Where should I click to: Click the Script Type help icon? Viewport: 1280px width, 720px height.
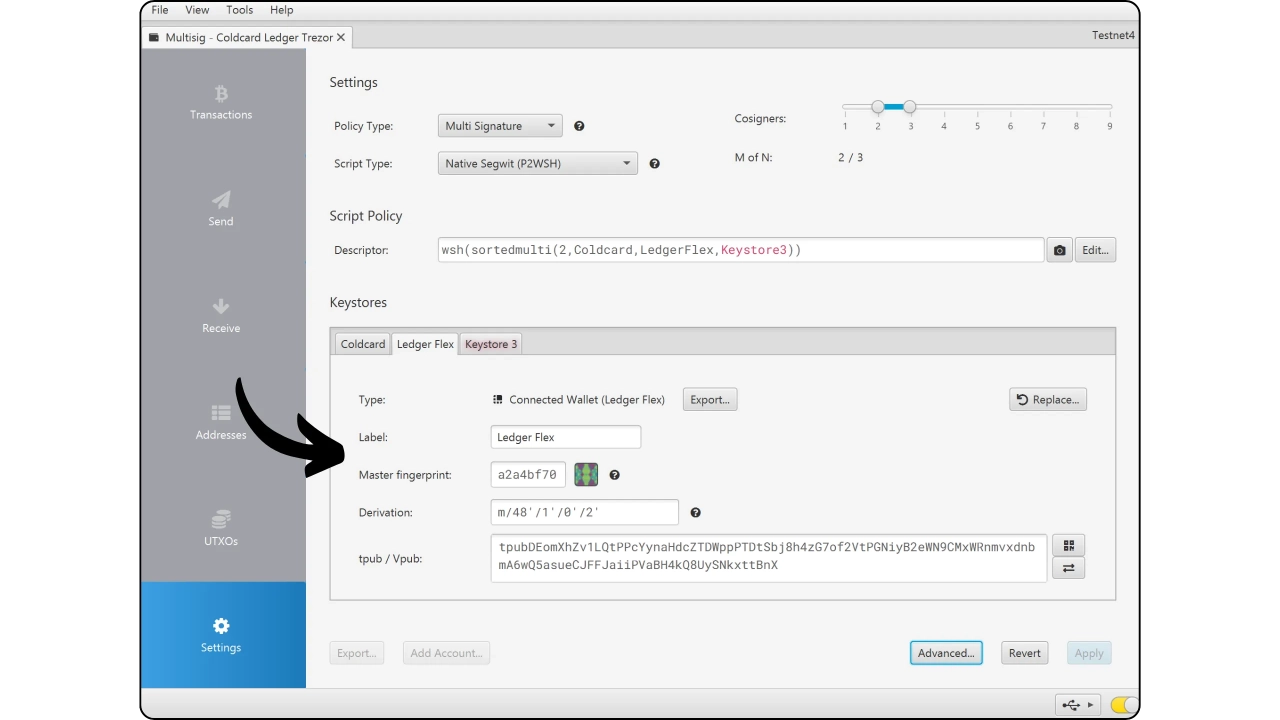[654, 163]
